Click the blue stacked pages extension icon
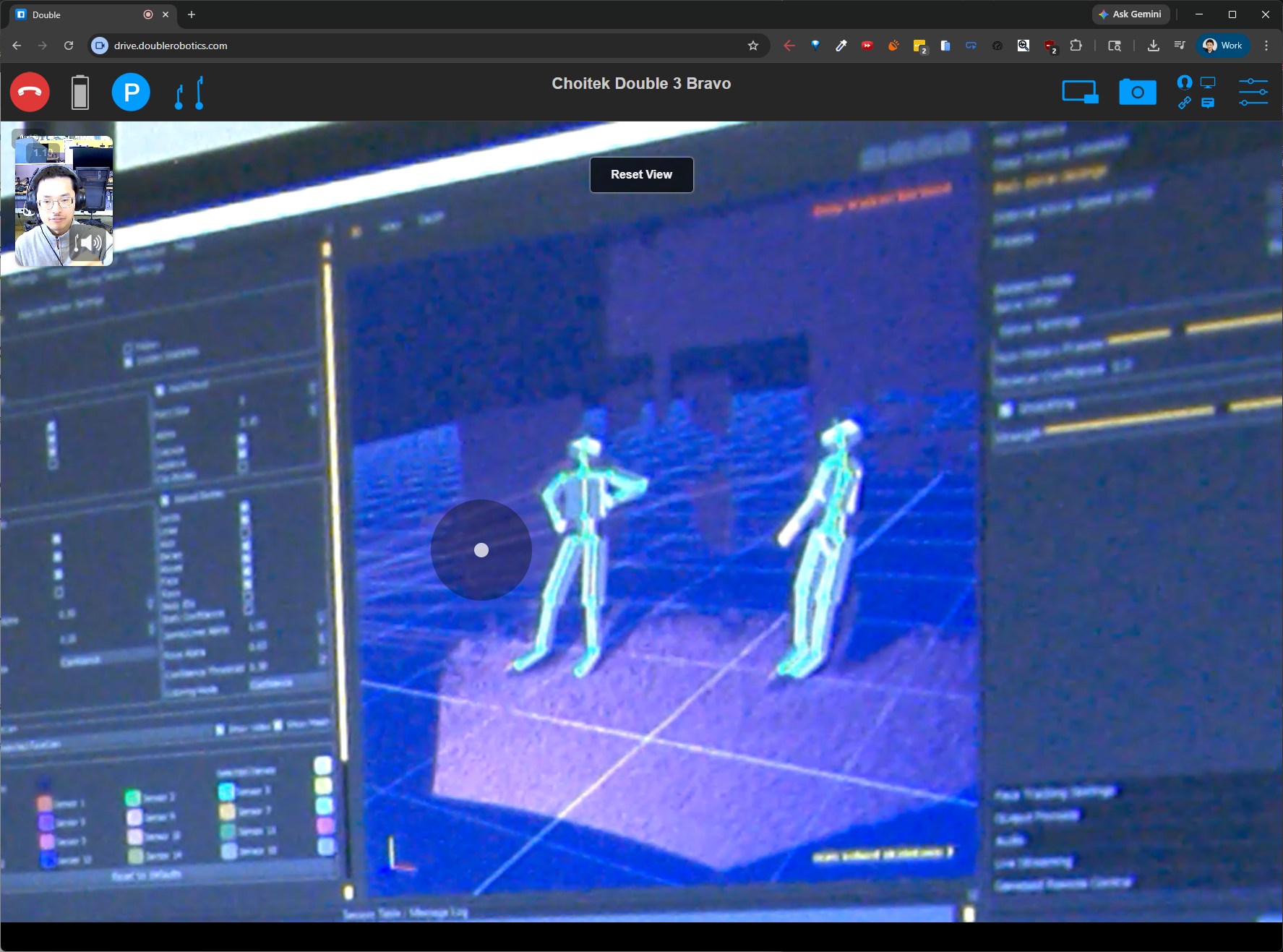The width and height of the screenshot is (1283, 952). [945, 46]
